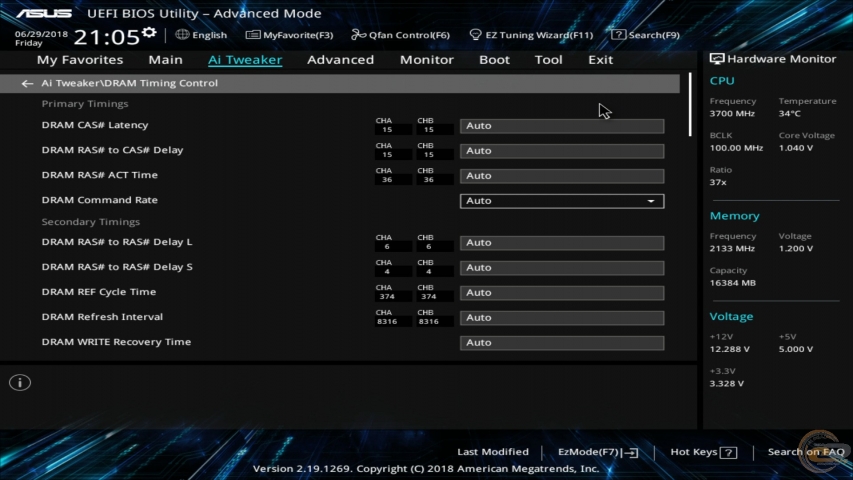Viewport: 853px width, 480px height.
Task: Click Last Modified button
Action: [x=493, y=452]
